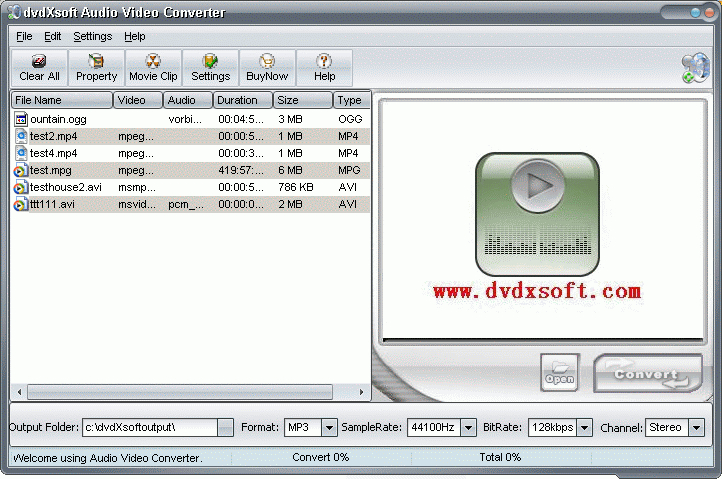
Task: Click the www.dvdxsoft.com link
Action: [537, 291]
